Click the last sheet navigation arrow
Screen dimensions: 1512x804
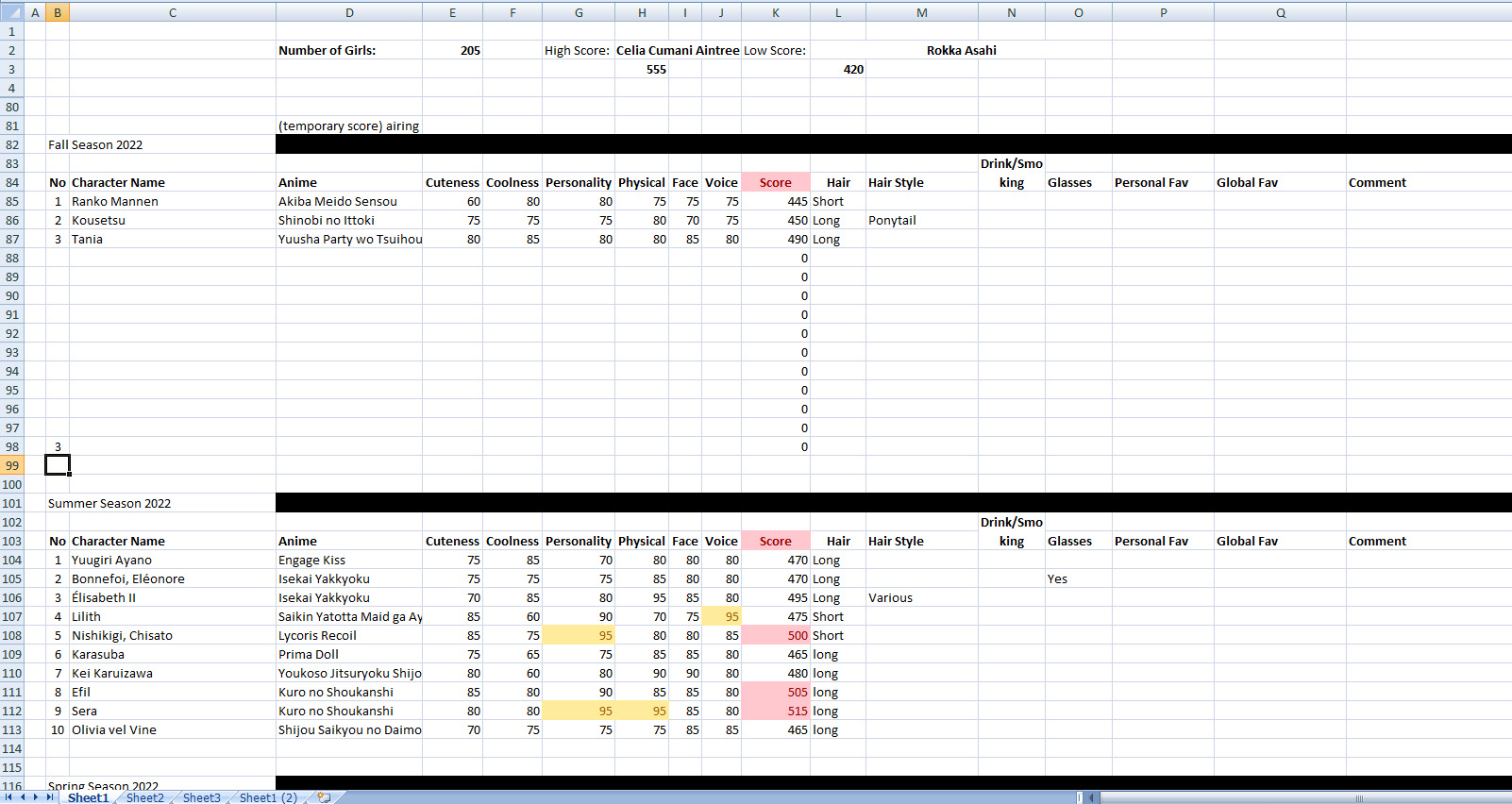[50, 797]
